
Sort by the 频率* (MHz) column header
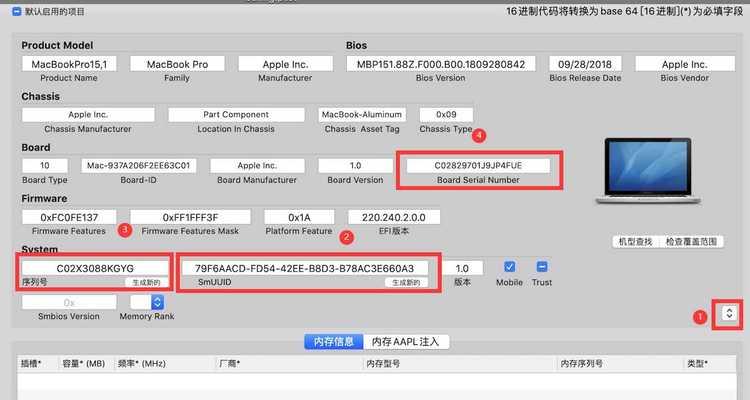165,364
